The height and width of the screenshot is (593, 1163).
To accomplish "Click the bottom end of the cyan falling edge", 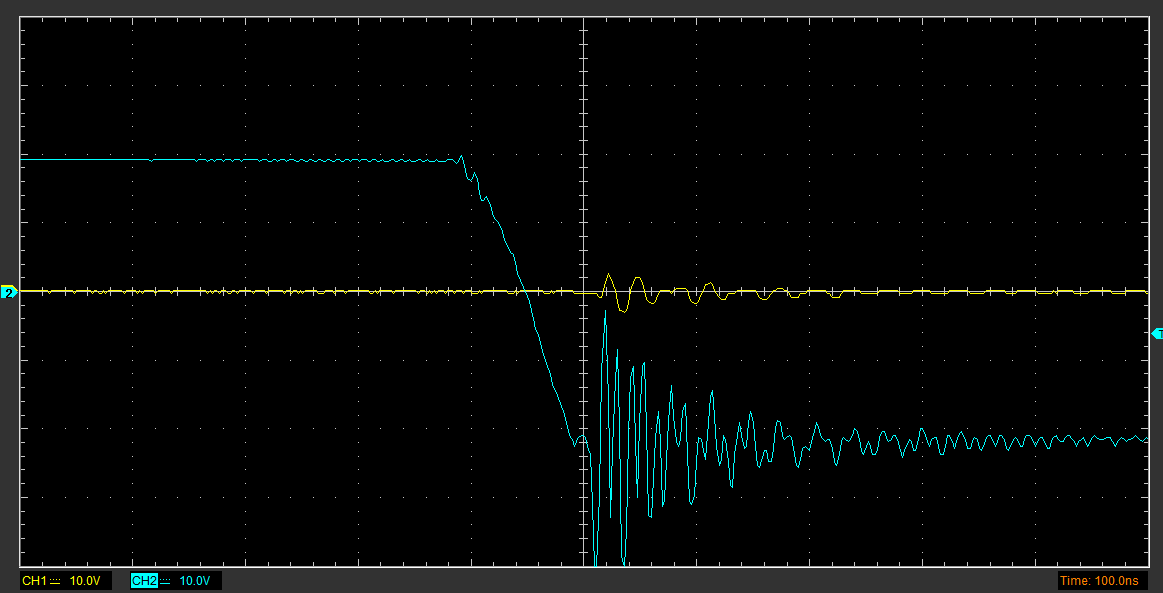I will (574, 441).
